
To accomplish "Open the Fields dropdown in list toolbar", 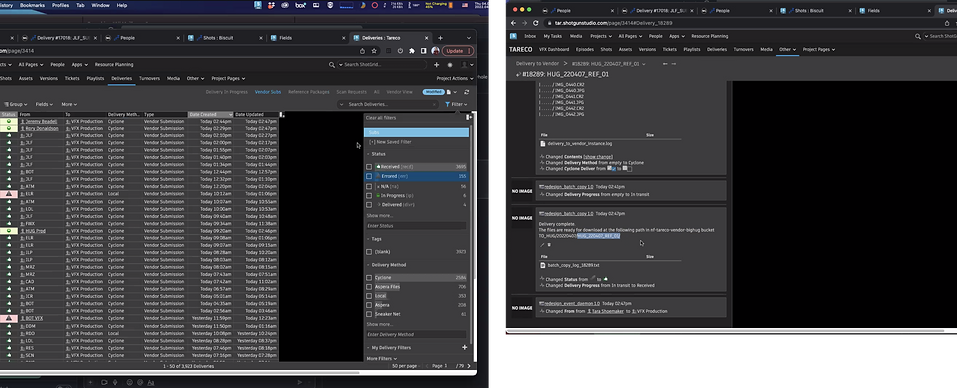I will pyautogui.click(x=44, y=104).
